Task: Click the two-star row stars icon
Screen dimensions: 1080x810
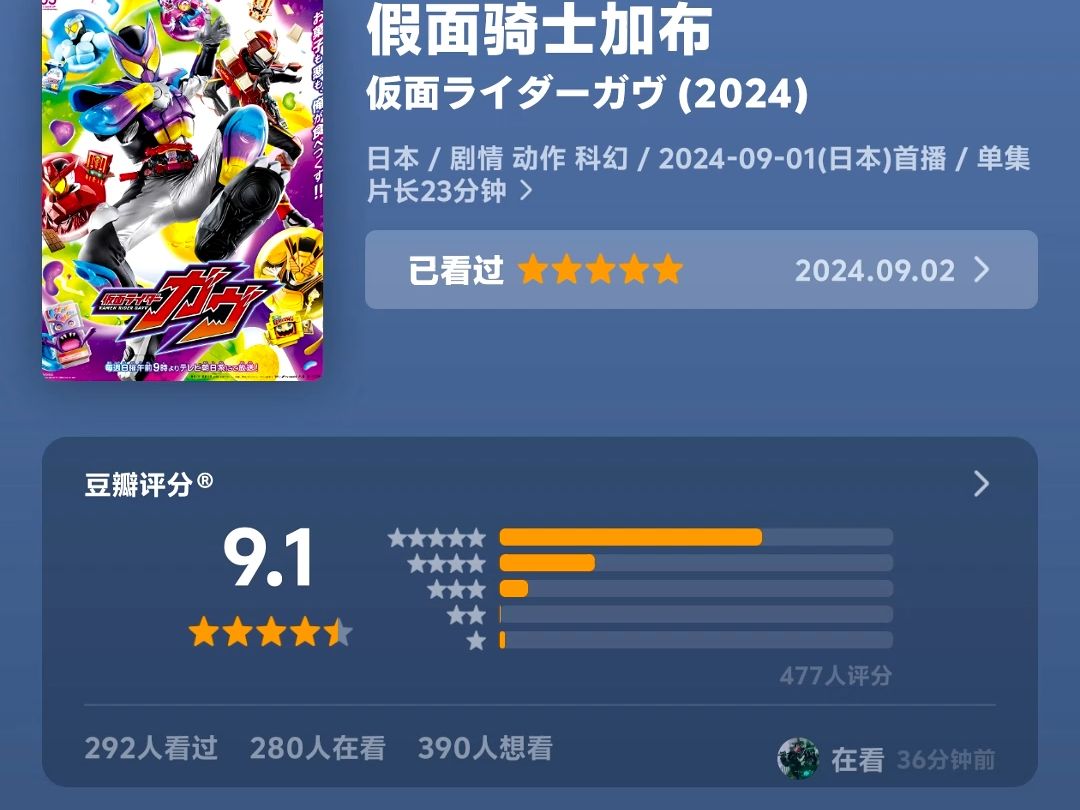Action: tap(466, 615)
